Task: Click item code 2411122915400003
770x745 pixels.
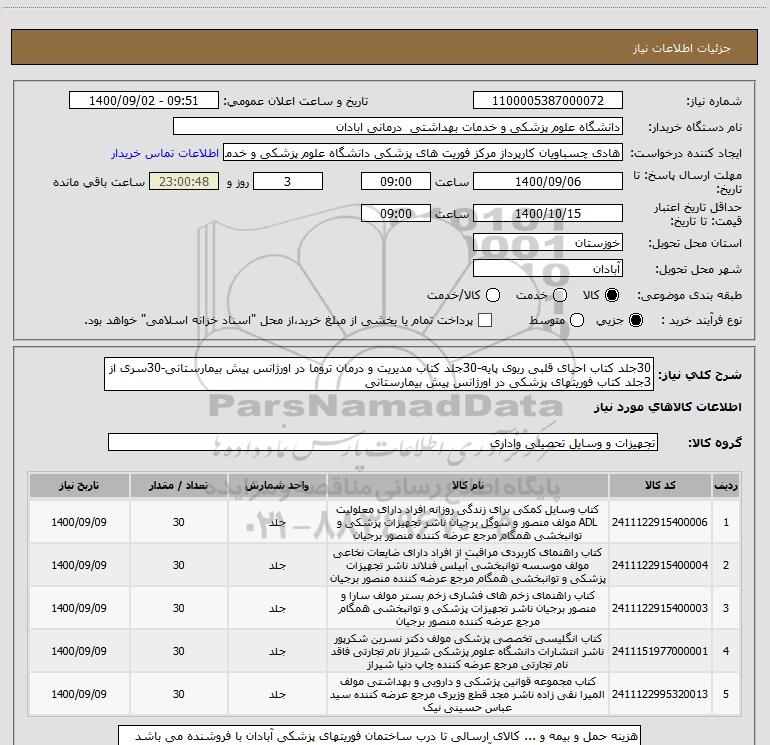Action: (660, 608)
